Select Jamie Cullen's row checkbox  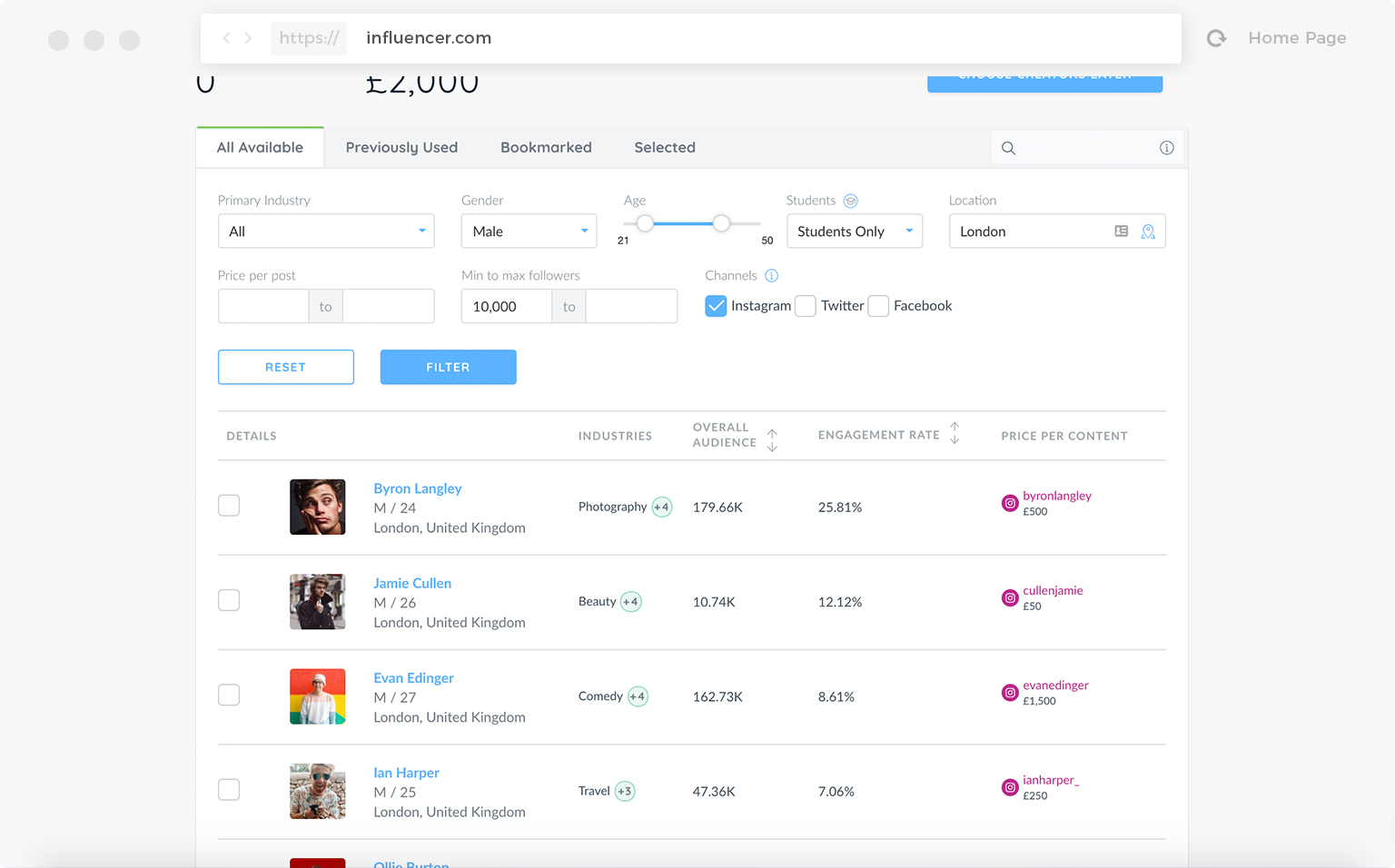click(229, 600)
